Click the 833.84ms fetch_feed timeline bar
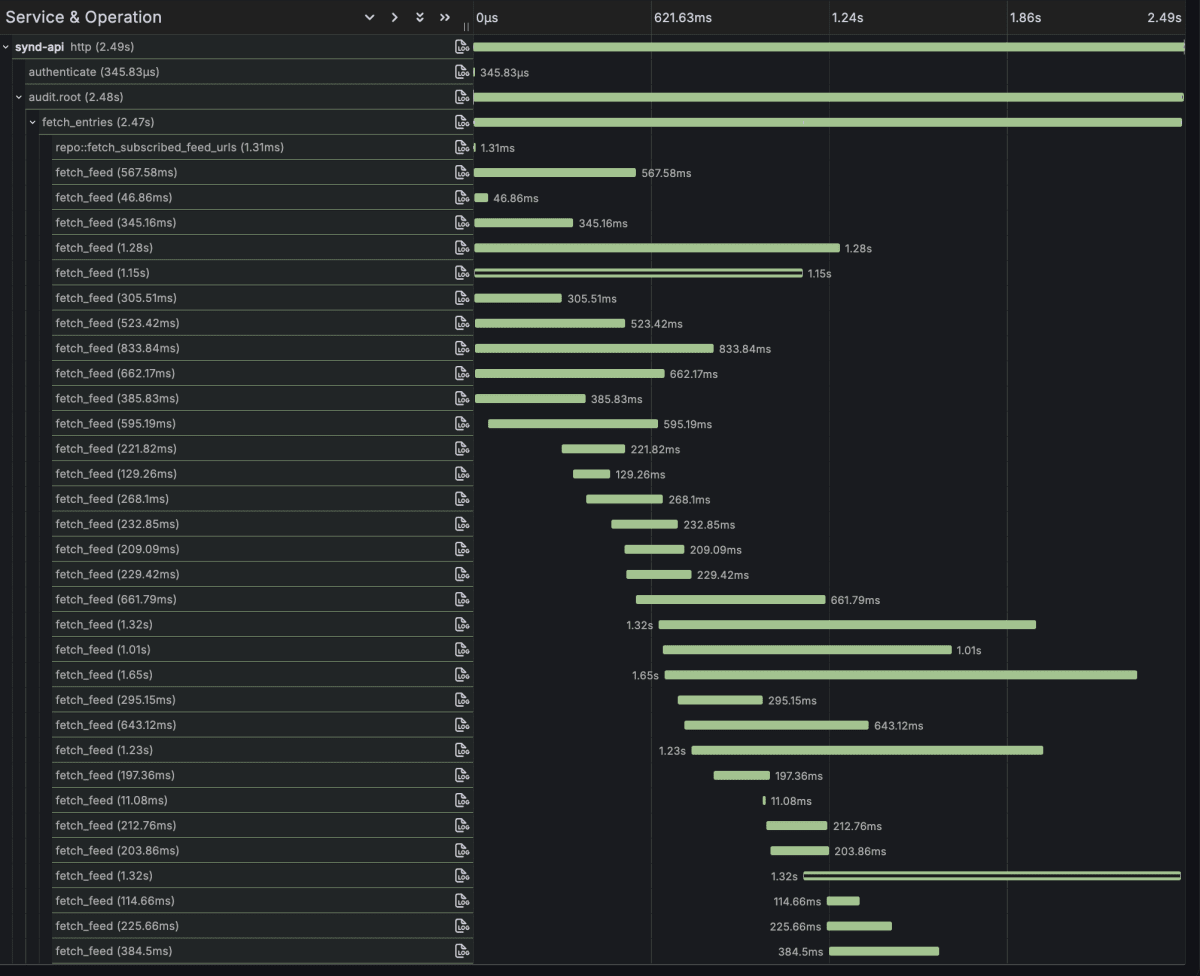The width and height of the screenshot is (1200, 976). (x=594, y=348)
